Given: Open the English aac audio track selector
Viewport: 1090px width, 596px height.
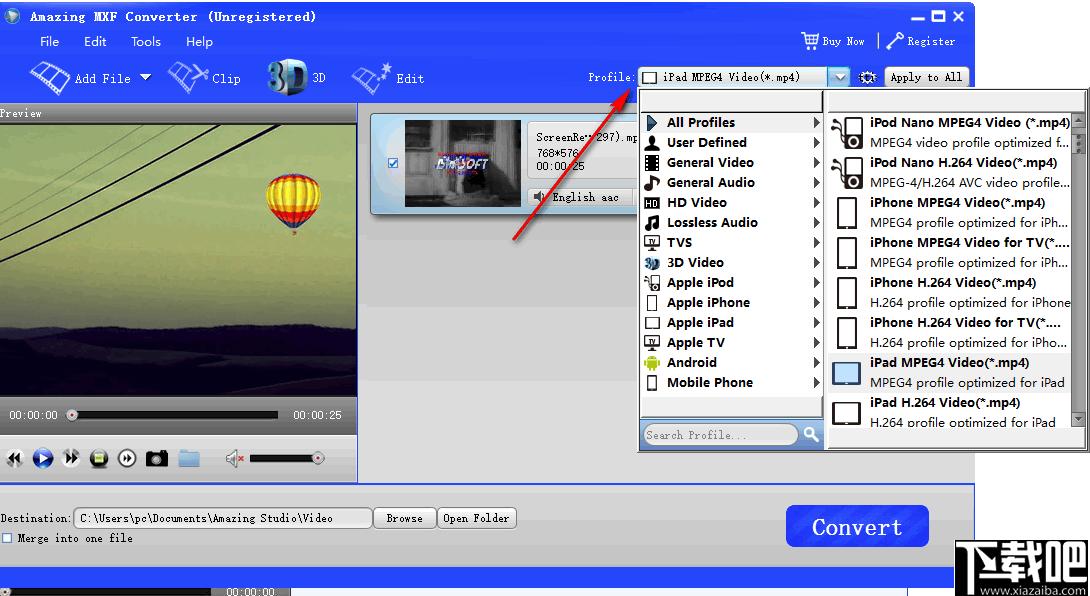Looking at the screenshot, I should pos(580,198).
